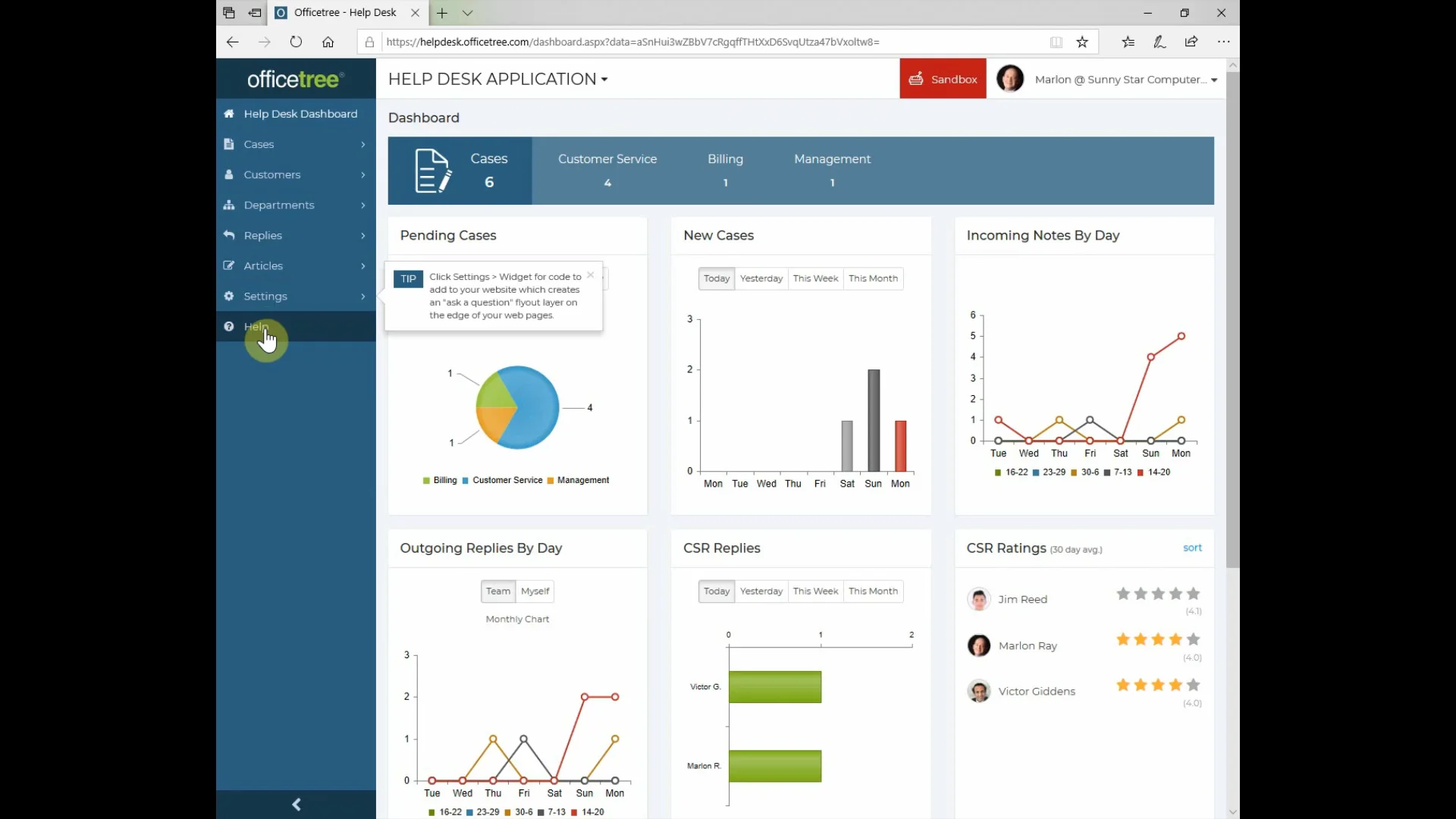
Task: Open the Help Desk Dashboard home icon
Action: pos(229,114)
